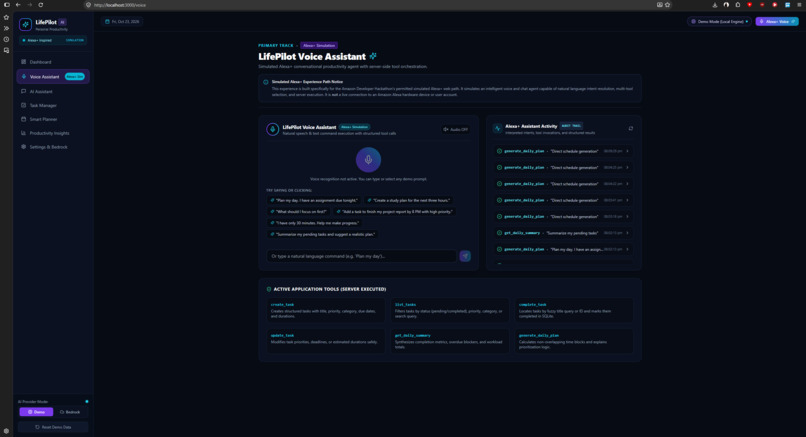The width and height of the screenshot is (806, 437).
Task: Refresh the Alexa+ Assistant Activity list
Action: [x=631, y=129]
